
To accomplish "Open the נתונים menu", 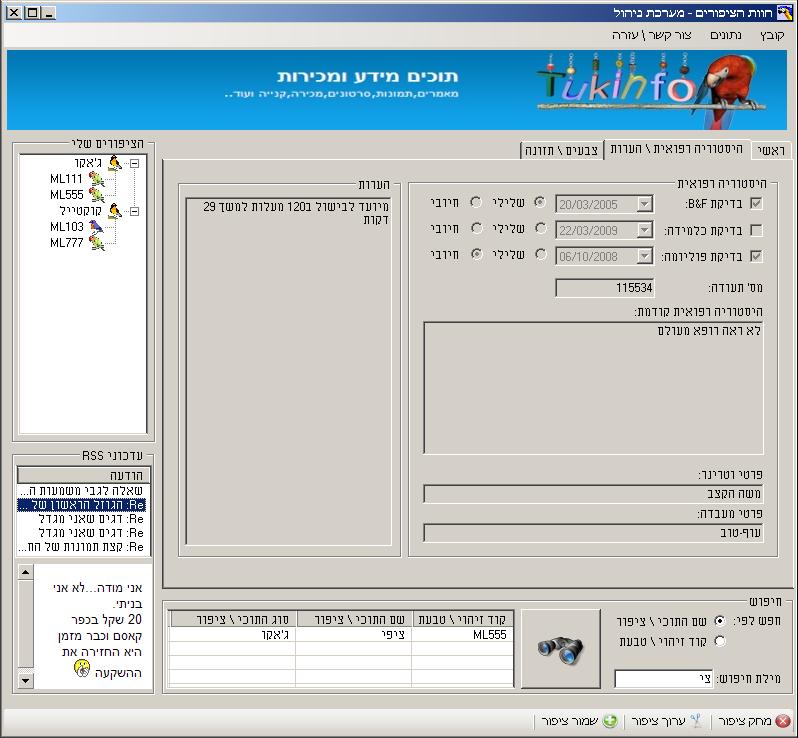I will (726, 35).
